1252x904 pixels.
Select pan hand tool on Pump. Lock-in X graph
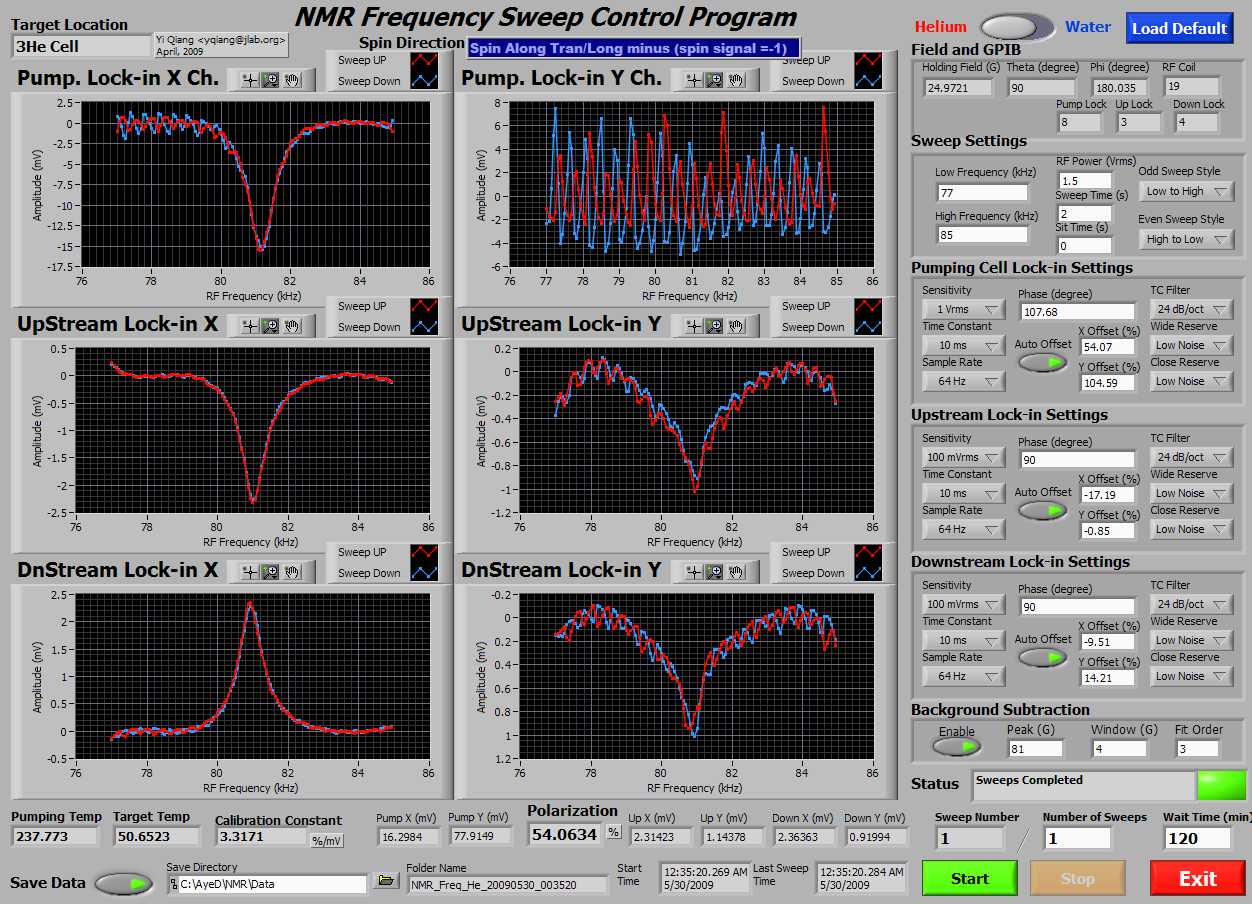pyautogui.click(x=293, y=80)
